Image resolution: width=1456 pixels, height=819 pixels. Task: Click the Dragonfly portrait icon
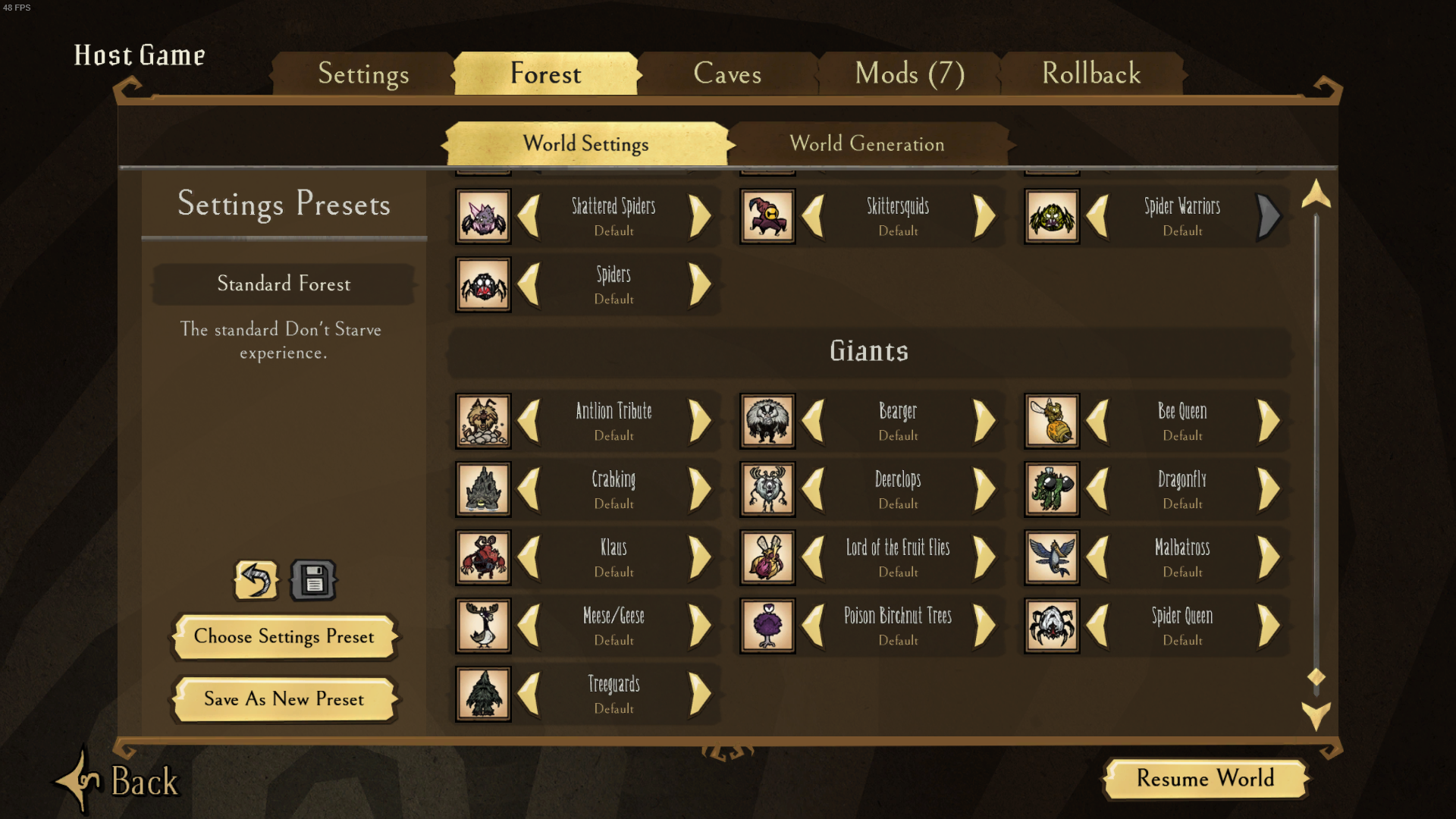(x=1052, y=489)
